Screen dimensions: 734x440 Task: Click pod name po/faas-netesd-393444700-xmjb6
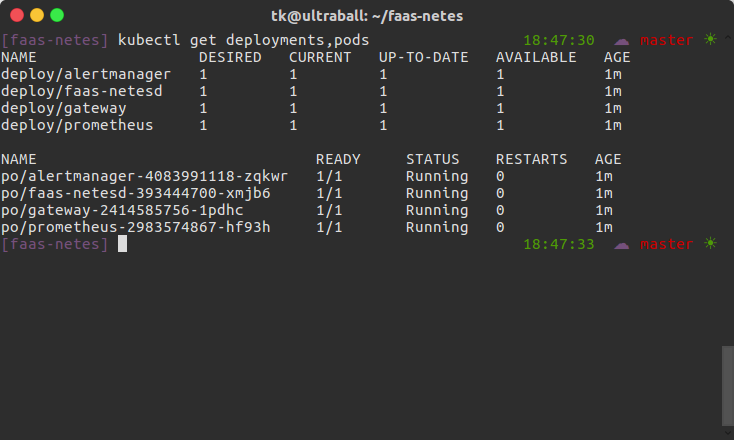coord(135,193)
